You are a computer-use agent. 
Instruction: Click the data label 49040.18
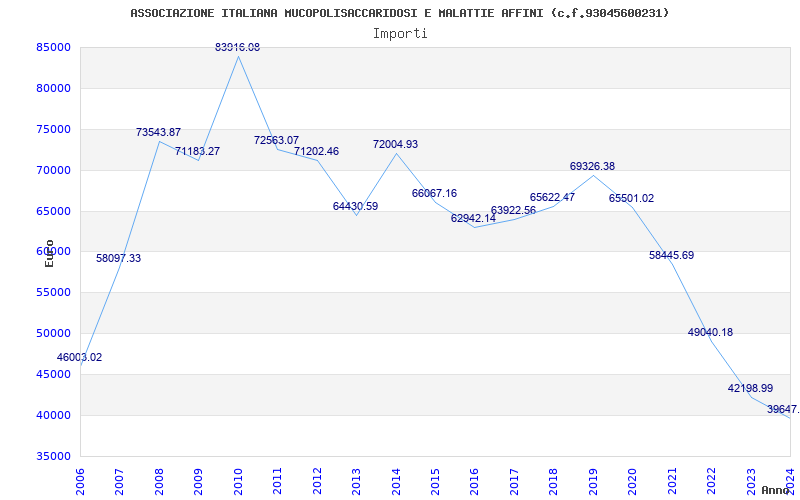(710, 332)
